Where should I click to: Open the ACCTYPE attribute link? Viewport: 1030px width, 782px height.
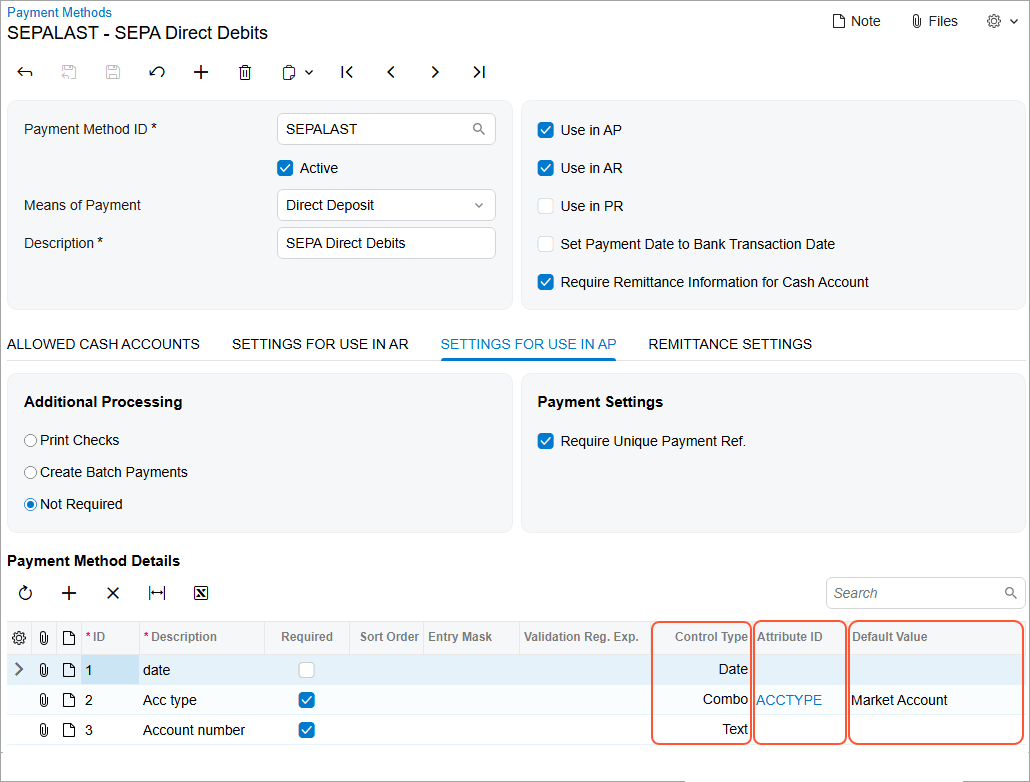coord(789,700)
